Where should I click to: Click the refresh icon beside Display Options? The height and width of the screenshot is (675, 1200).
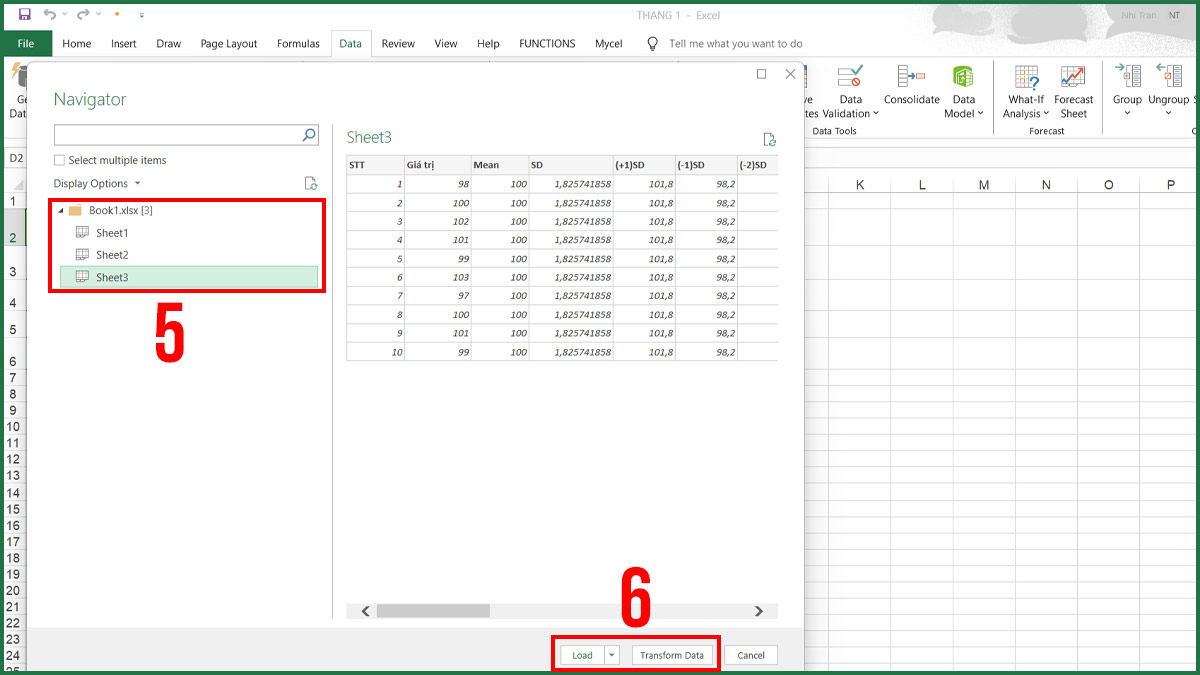[x=311, y=183]
